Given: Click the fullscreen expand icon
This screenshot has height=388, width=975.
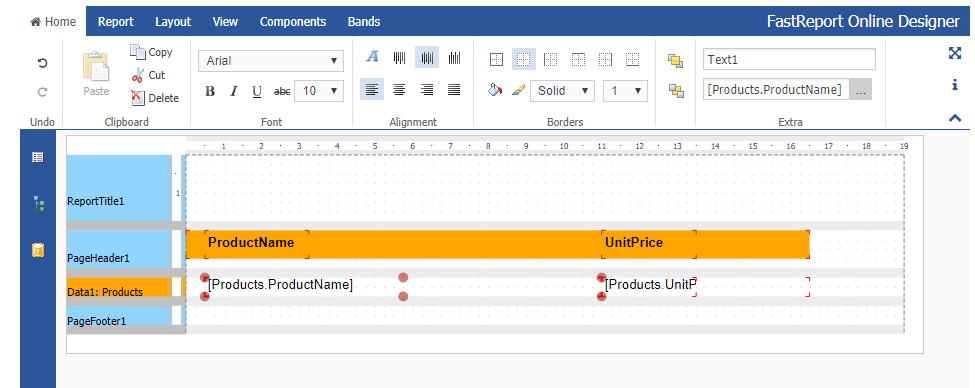Looking at the screenshot, I should click(x=955, y=53).
